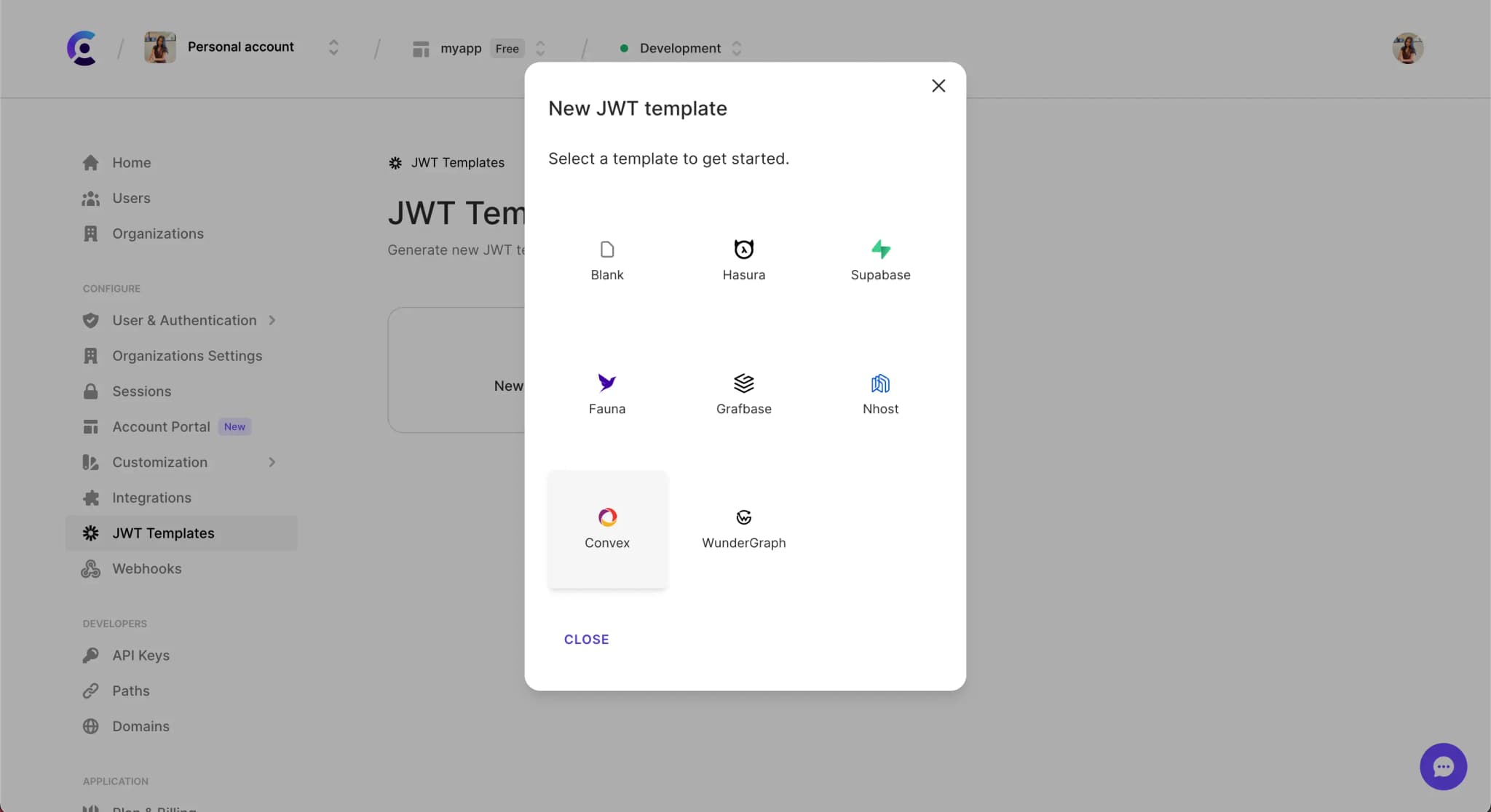Navigate to the Integrations sidebar item
The image size is (1491, 812).
152,498
